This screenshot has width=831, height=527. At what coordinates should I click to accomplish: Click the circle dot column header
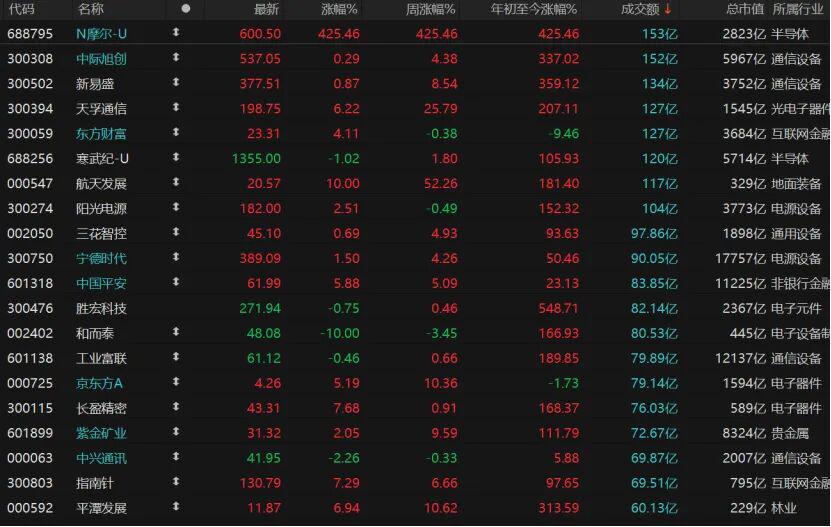(x=185, y=9)
